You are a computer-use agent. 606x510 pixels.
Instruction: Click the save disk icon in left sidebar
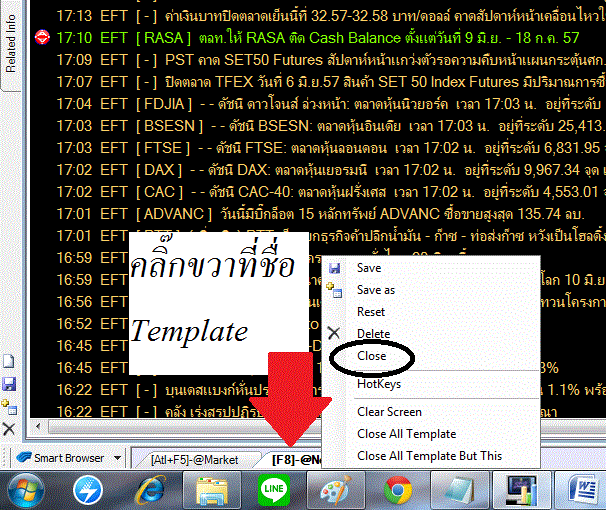click(x=9, y=384)
